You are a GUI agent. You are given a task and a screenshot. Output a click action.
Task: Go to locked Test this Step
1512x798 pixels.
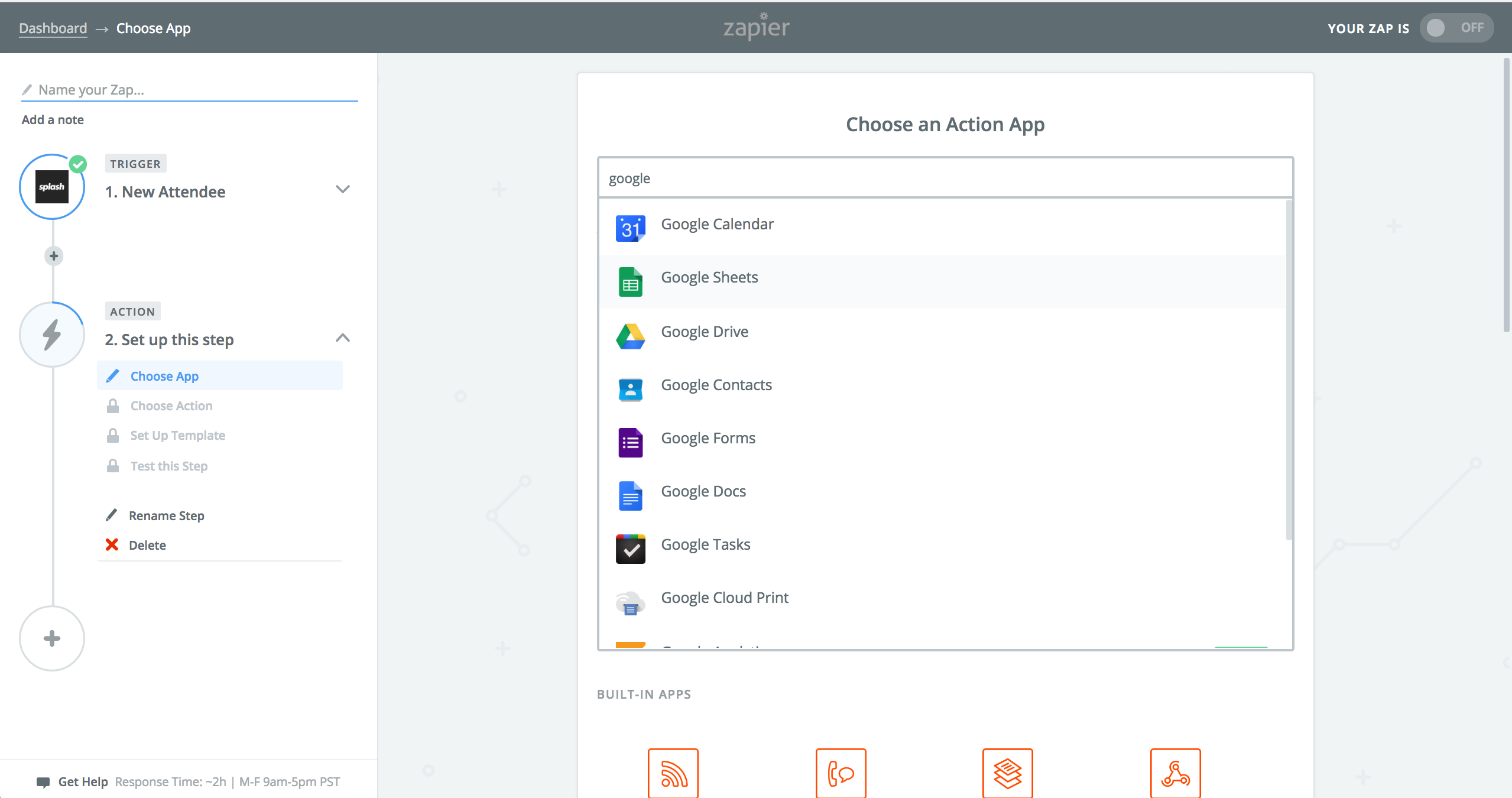click(x=169, y=466)
